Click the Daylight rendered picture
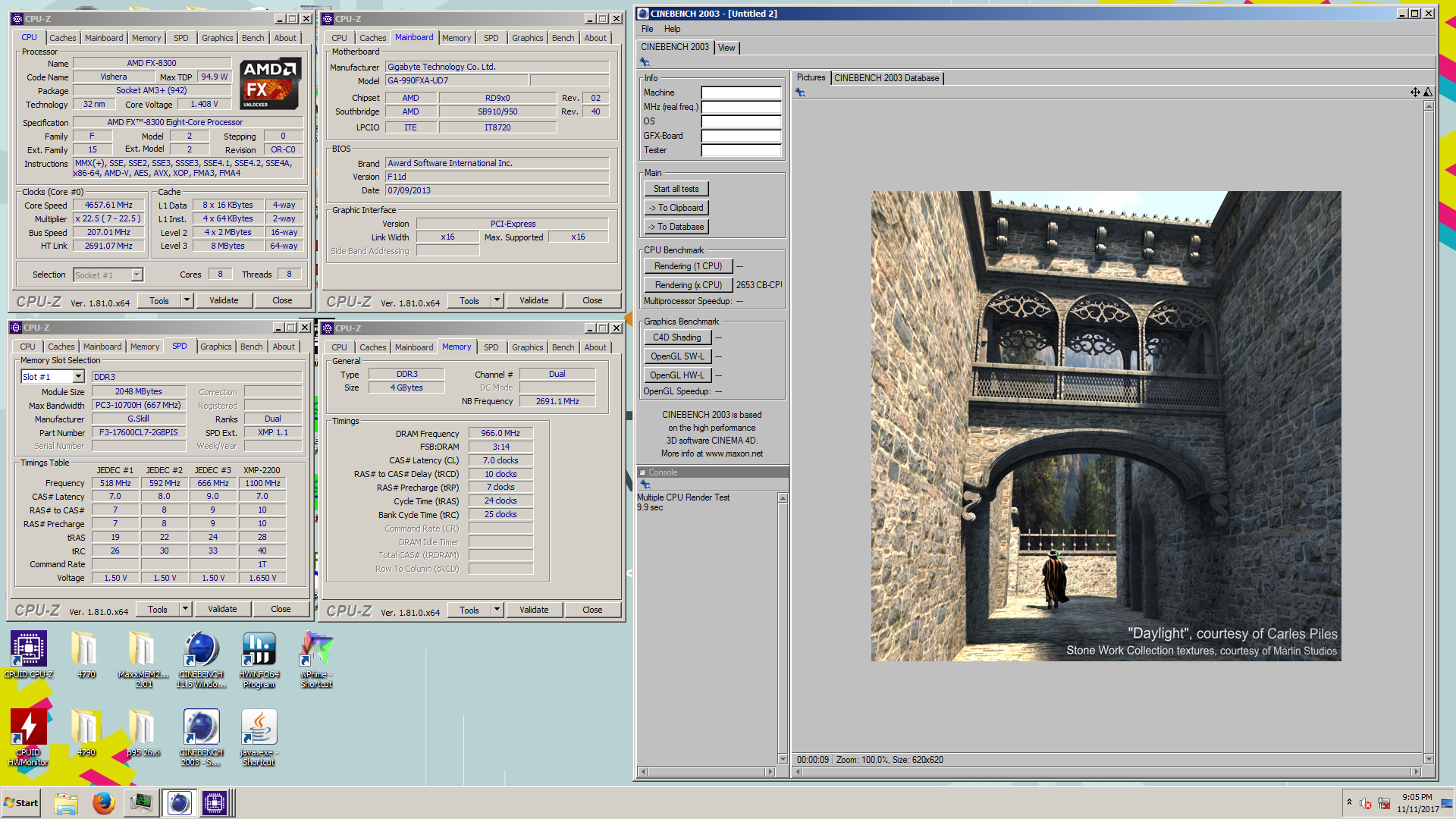Image resolution: width=1456 pixels, height=819 pixels. [1106, 426]
